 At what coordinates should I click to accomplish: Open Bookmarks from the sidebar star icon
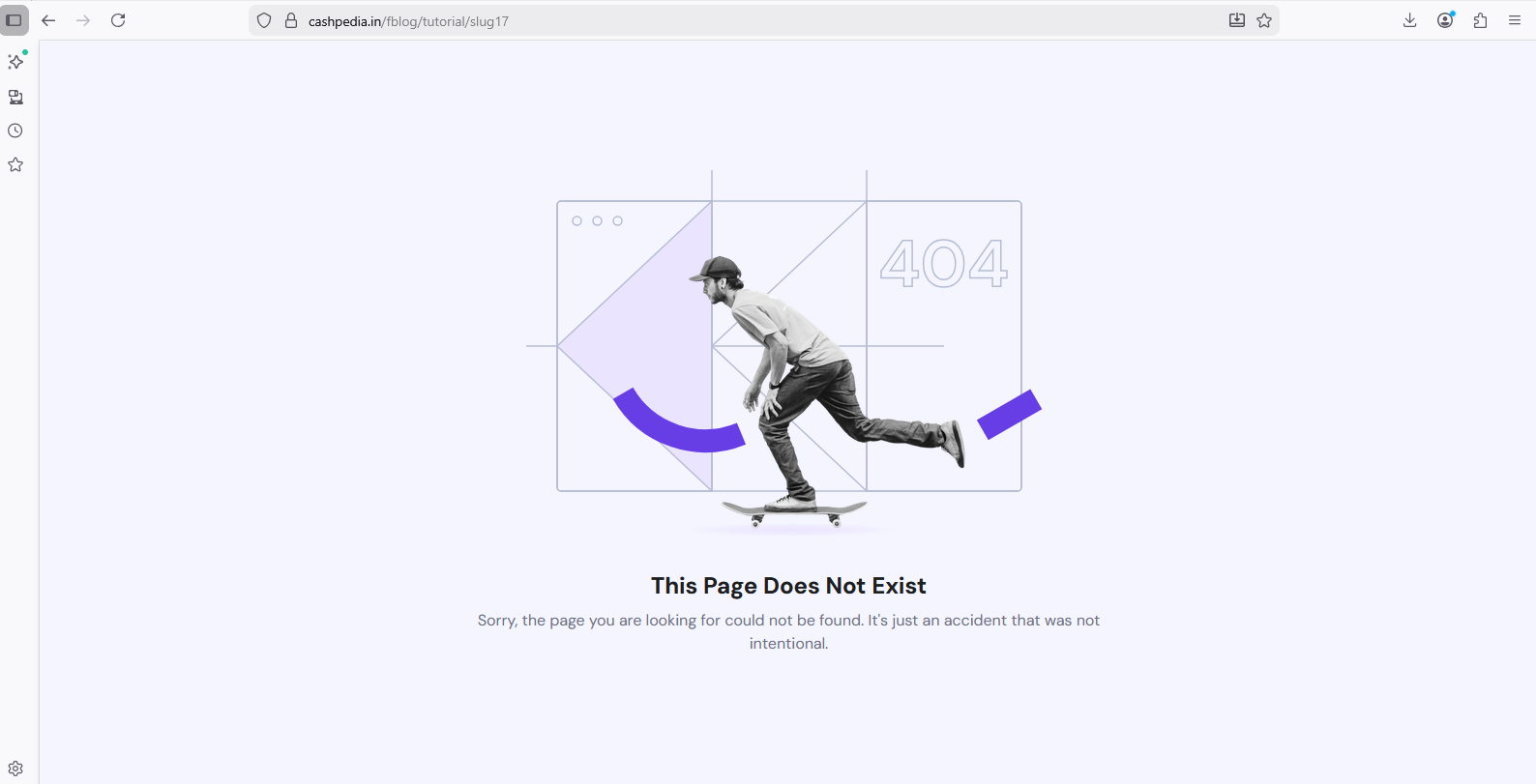(15, 164)
